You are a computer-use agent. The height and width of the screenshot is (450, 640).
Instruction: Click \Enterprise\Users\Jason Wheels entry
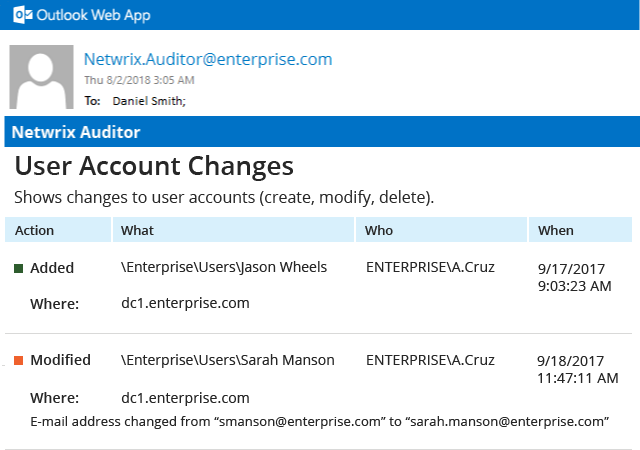224,267
